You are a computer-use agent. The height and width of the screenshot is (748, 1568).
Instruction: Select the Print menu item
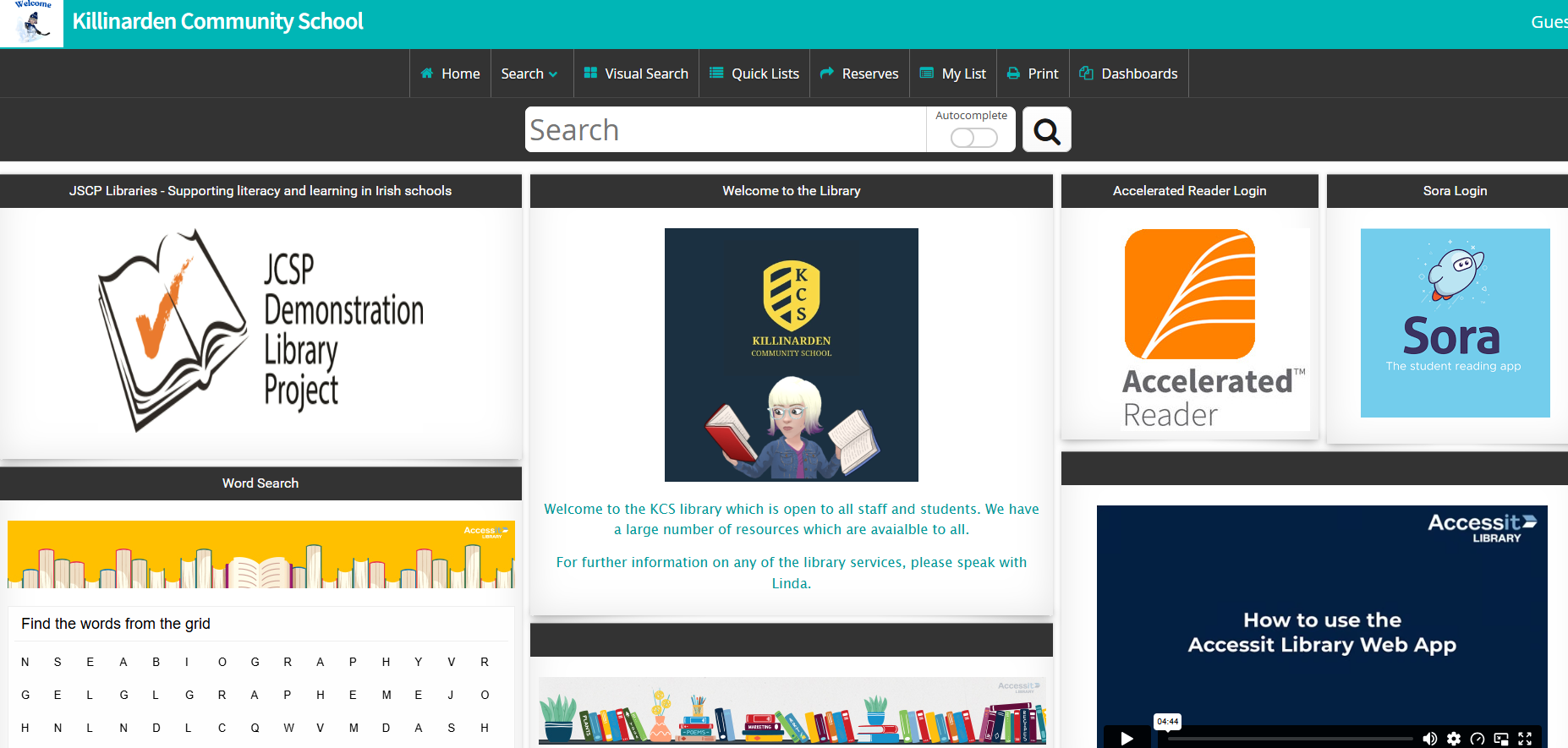click(x=1033, y=74)
